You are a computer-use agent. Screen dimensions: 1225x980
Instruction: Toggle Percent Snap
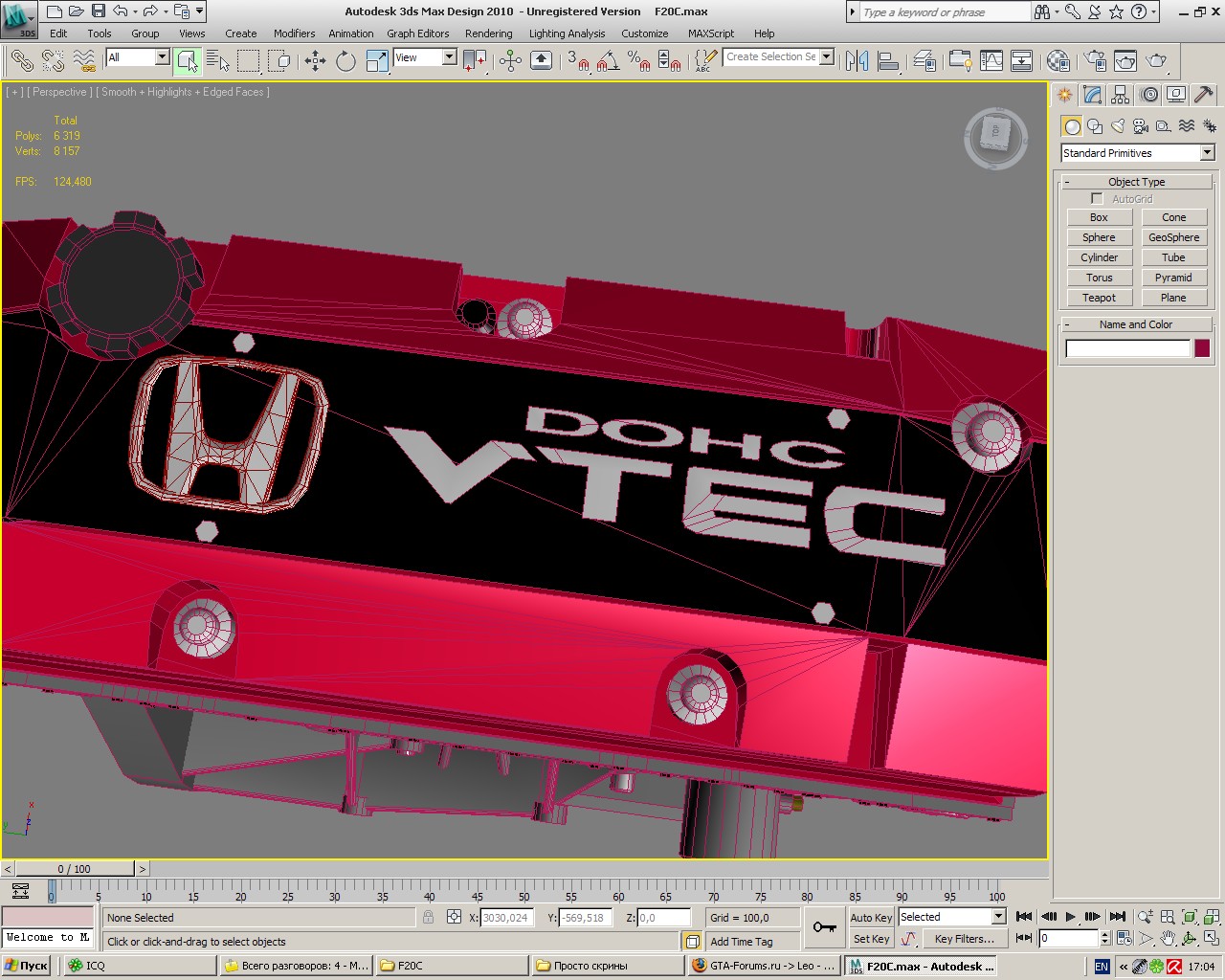pyautogui.click(x=638, y=61)
